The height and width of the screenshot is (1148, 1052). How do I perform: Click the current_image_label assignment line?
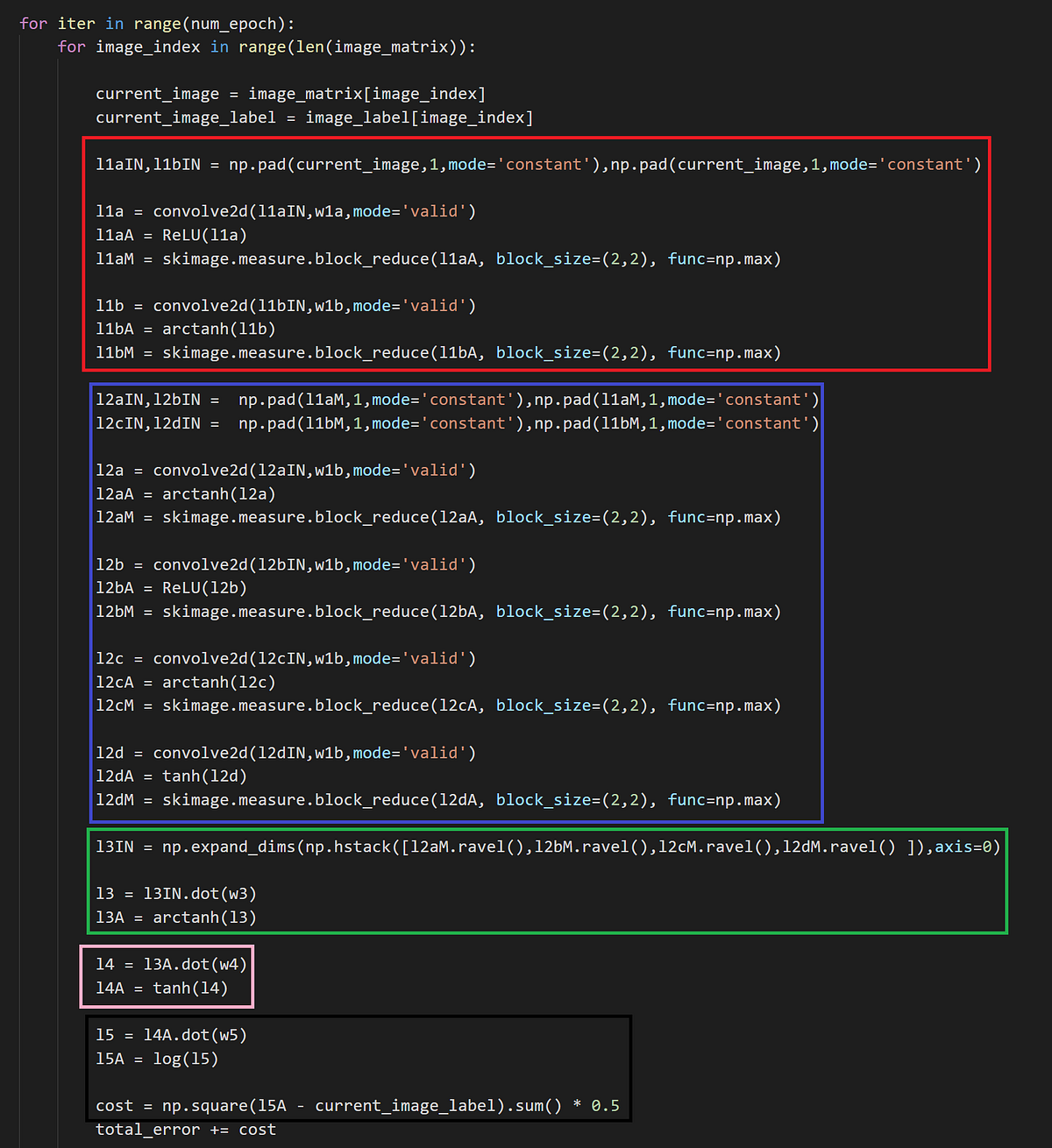[314, 117]
